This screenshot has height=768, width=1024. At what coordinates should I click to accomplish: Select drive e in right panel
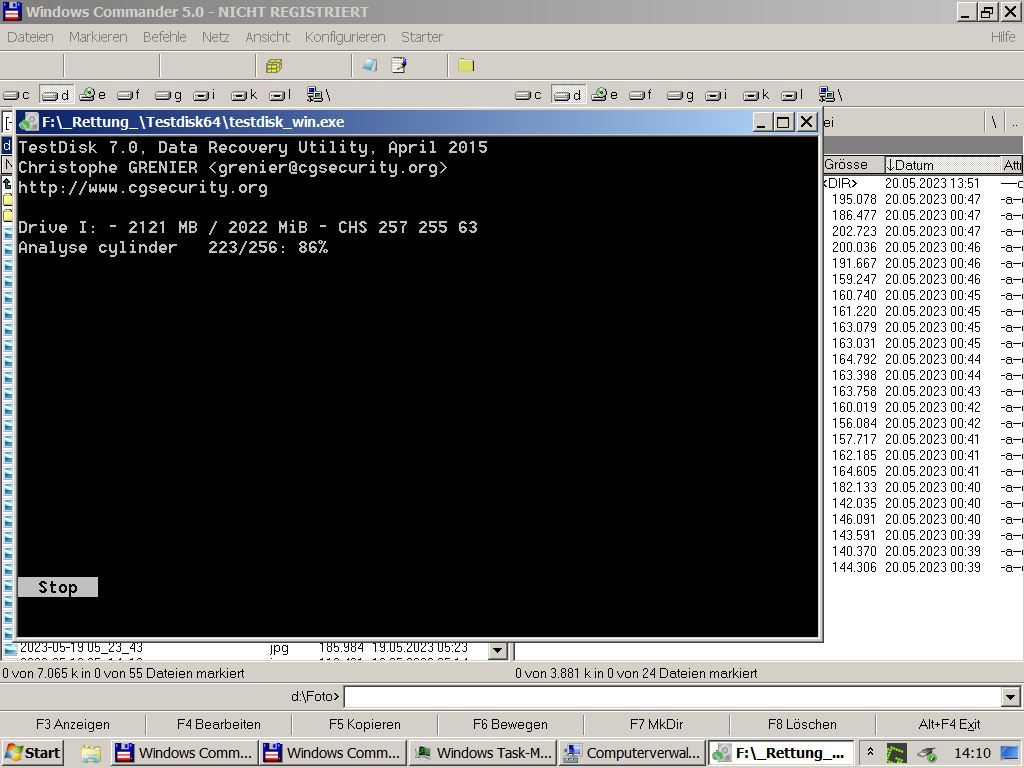605,95
